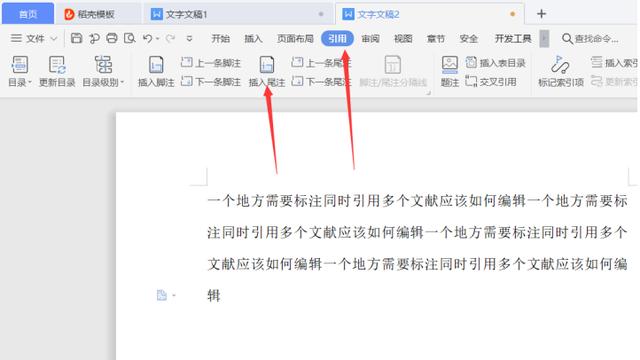The height and width of the screenshot is (360, 640).
Task: Click the Print Preview icon
Action: [129, 38]
